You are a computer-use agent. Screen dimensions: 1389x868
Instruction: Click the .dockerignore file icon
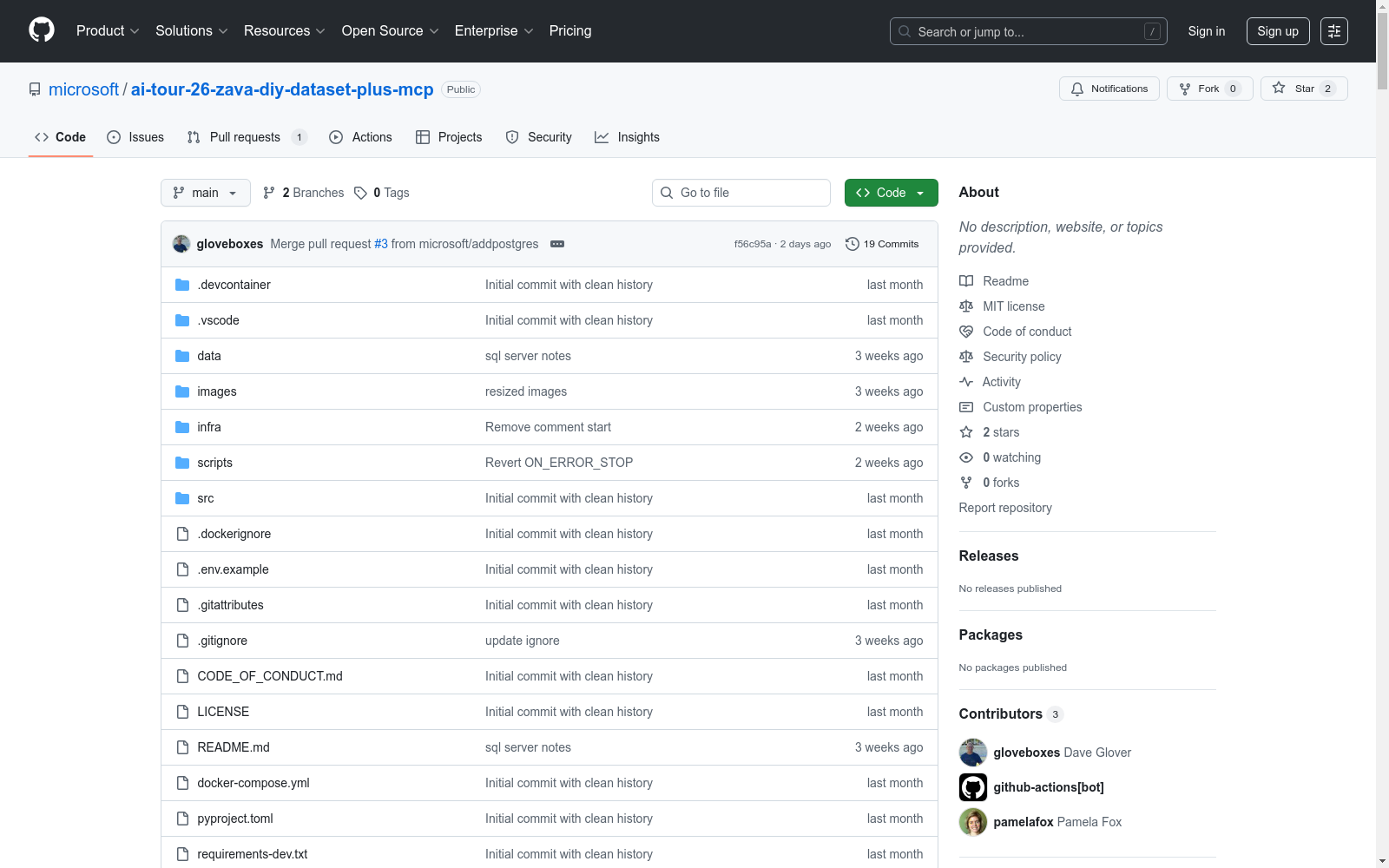[182, 534]
